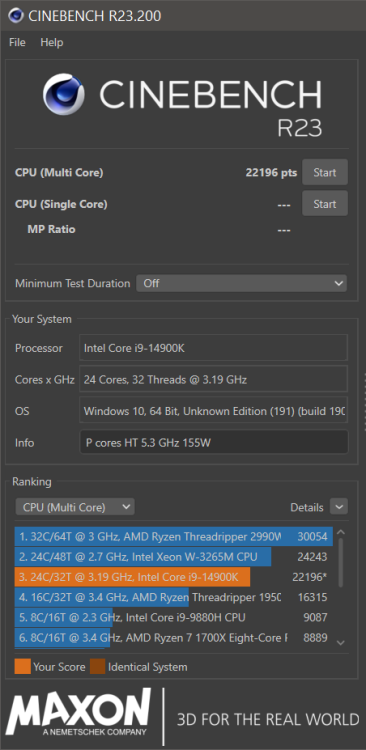
Task: Click the brown Identical System color swatch
Action: (98, 666)
